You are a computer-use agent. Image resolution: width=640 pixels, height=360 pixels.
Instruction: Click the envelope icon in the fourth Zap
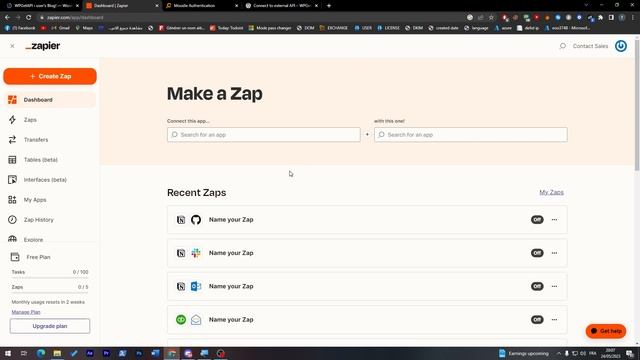coord(196,320)
